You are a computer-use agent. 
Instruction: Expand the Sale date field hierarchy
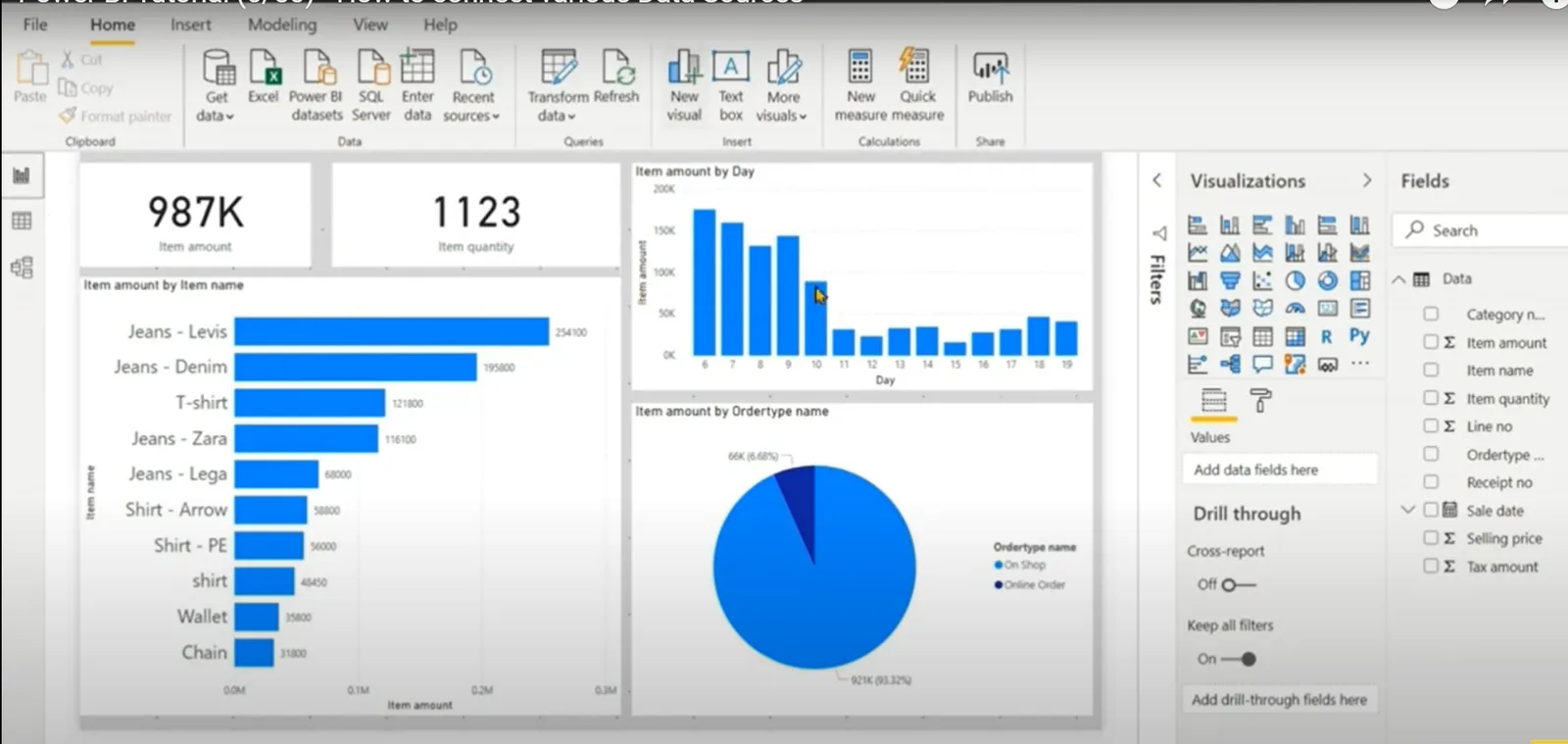tap(1407, 510)
